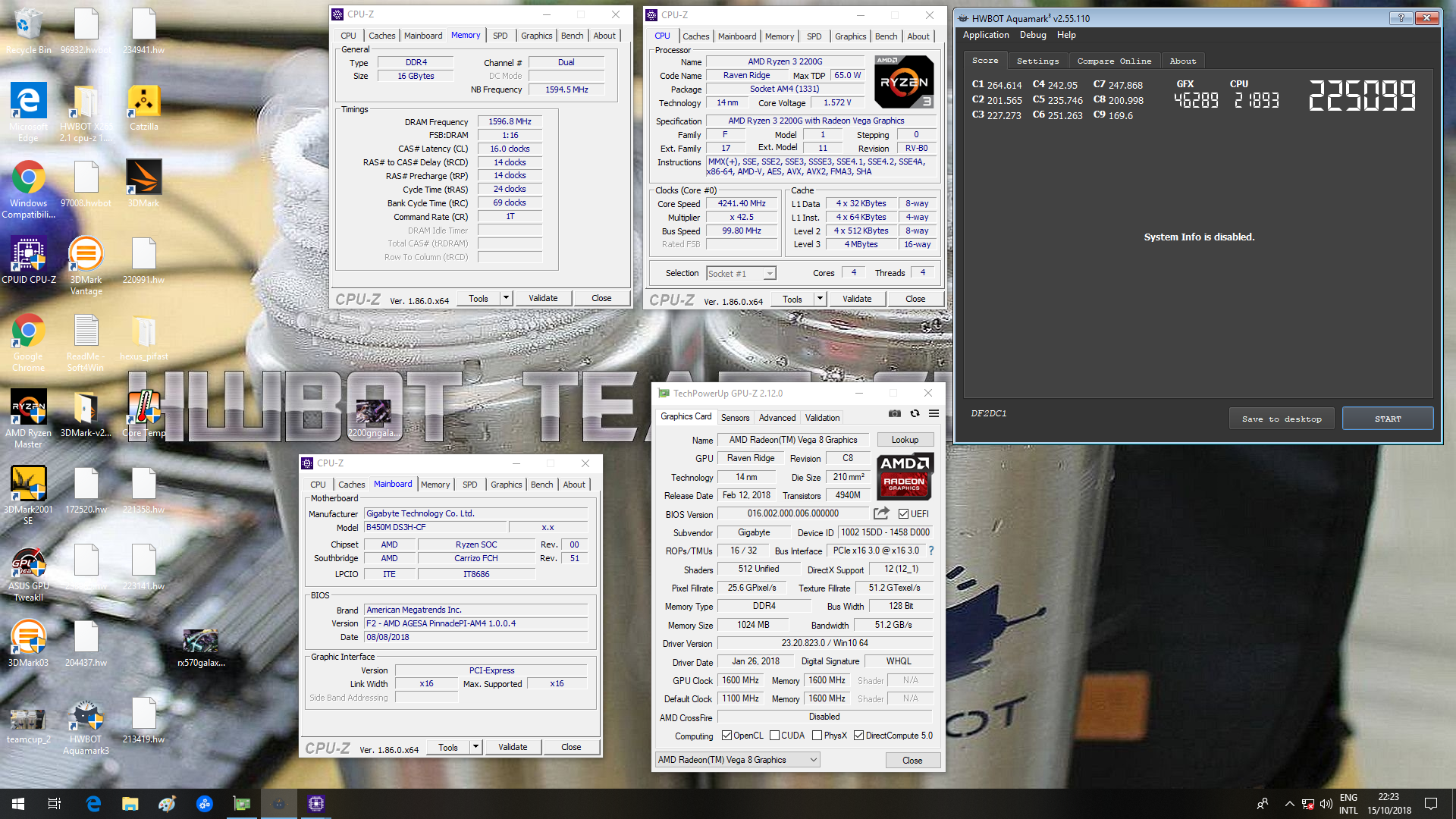Toggle DirectCompute 5.0 checkbox in GPU-Z

pyautogui.click(x=858, y=736)
